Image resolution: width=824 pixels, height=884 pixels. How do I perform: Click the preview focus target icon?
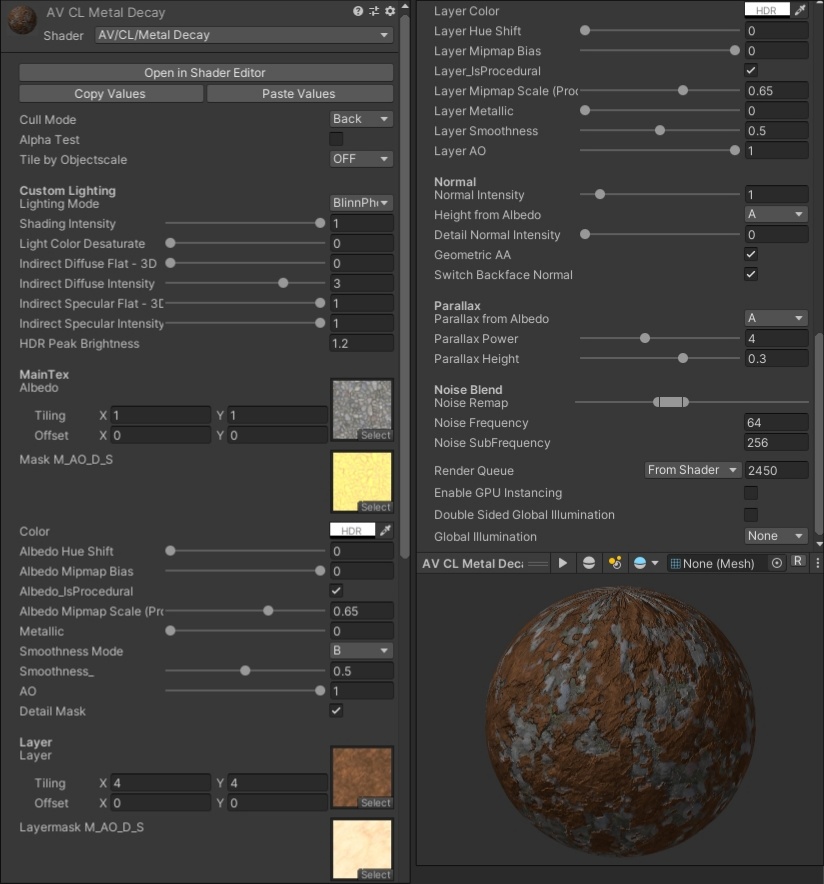pos(776,562)
